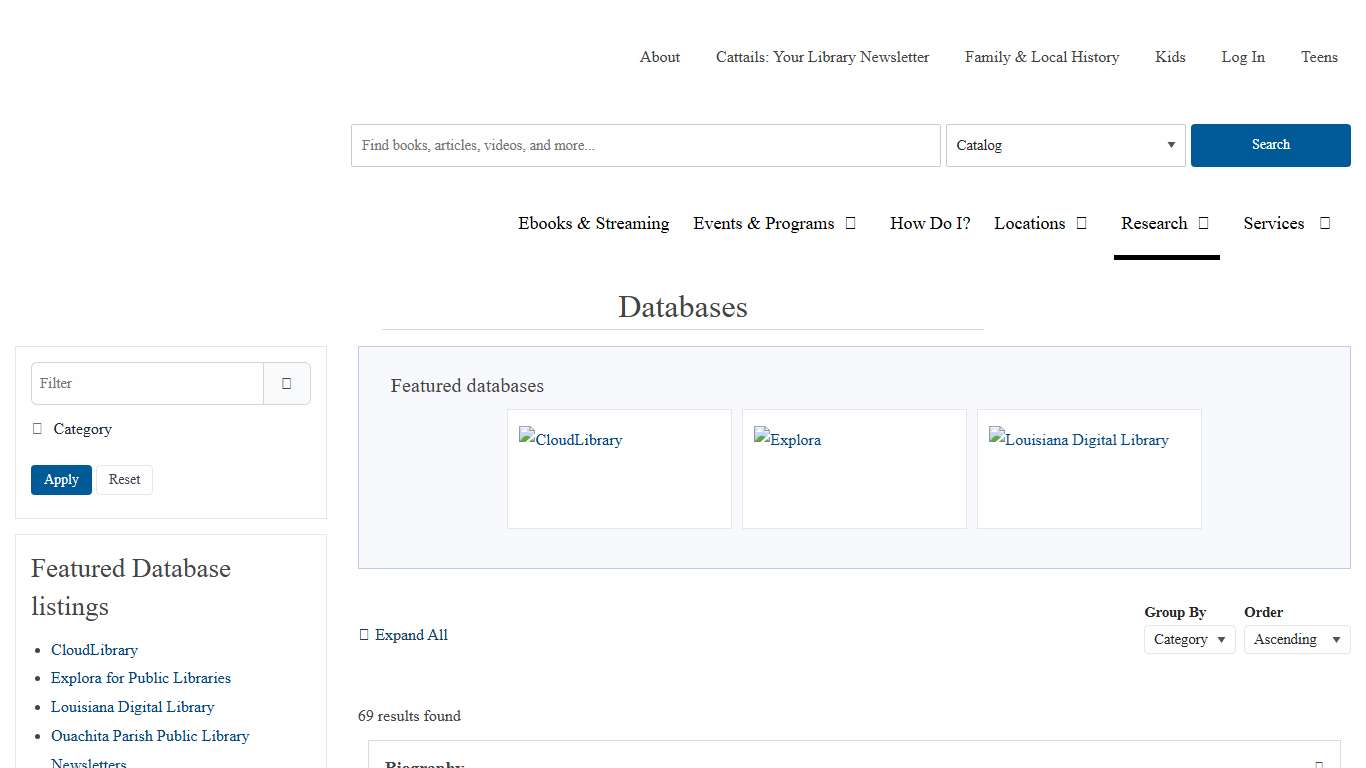Click the Filter submit icon beside the filter box
Viewport: 1366px width, 768px height.
pos(287,383)
